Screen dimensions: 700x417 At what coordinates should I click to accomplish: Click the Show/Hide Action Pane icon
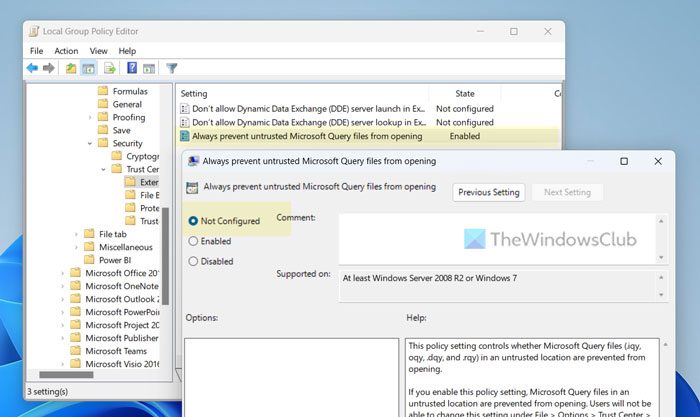149,68
